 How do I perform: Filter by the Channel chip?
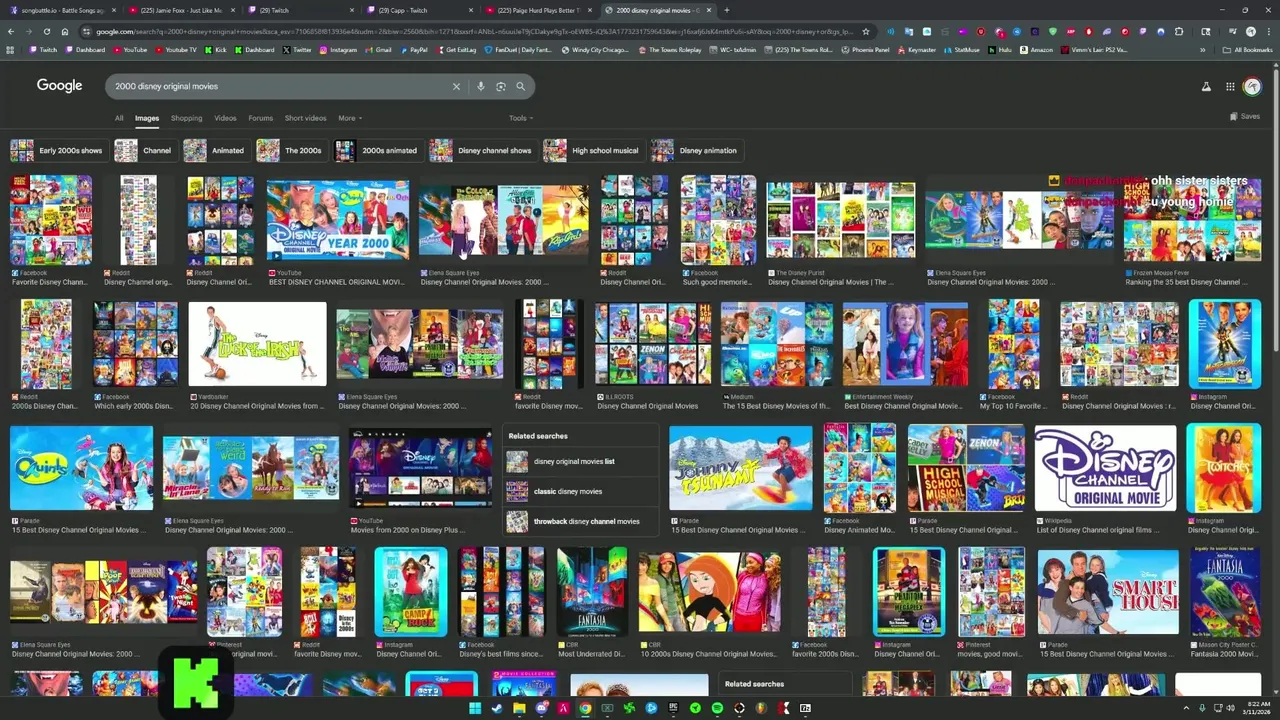(x=144, y=150)
